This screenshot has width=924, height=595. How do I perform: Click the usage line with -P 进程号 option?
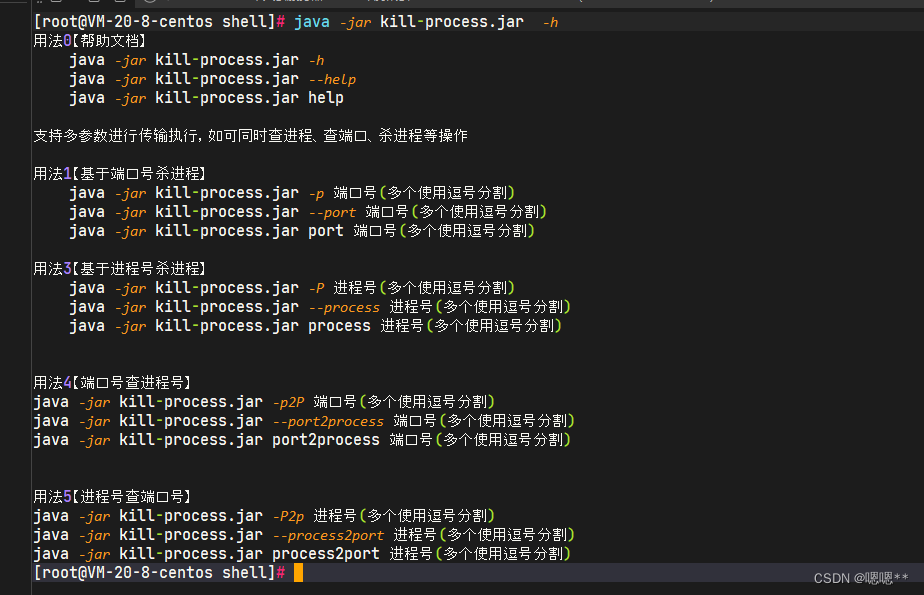coord(292,287)
